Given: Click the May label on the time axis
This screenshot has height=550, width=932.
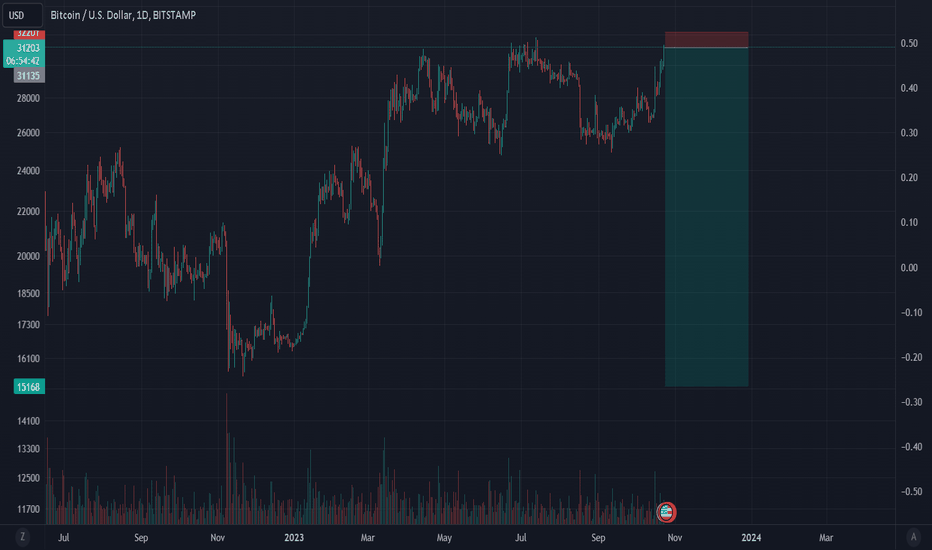Looking at the screenshot, I should [444, 537].
